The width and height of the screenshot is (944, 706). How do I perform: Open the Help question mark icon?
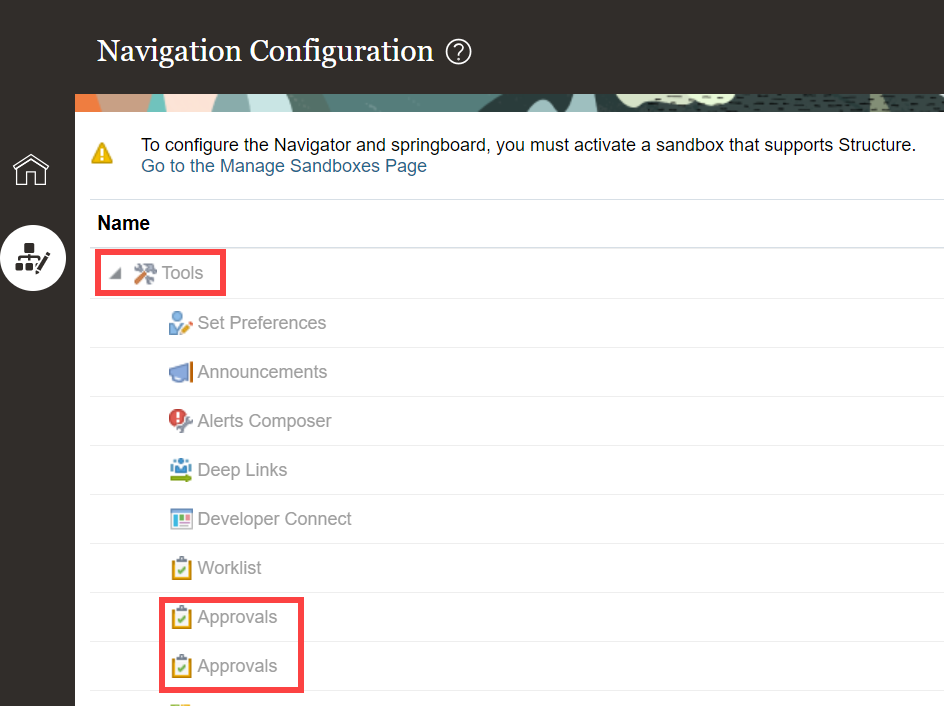tap(459, 51)
